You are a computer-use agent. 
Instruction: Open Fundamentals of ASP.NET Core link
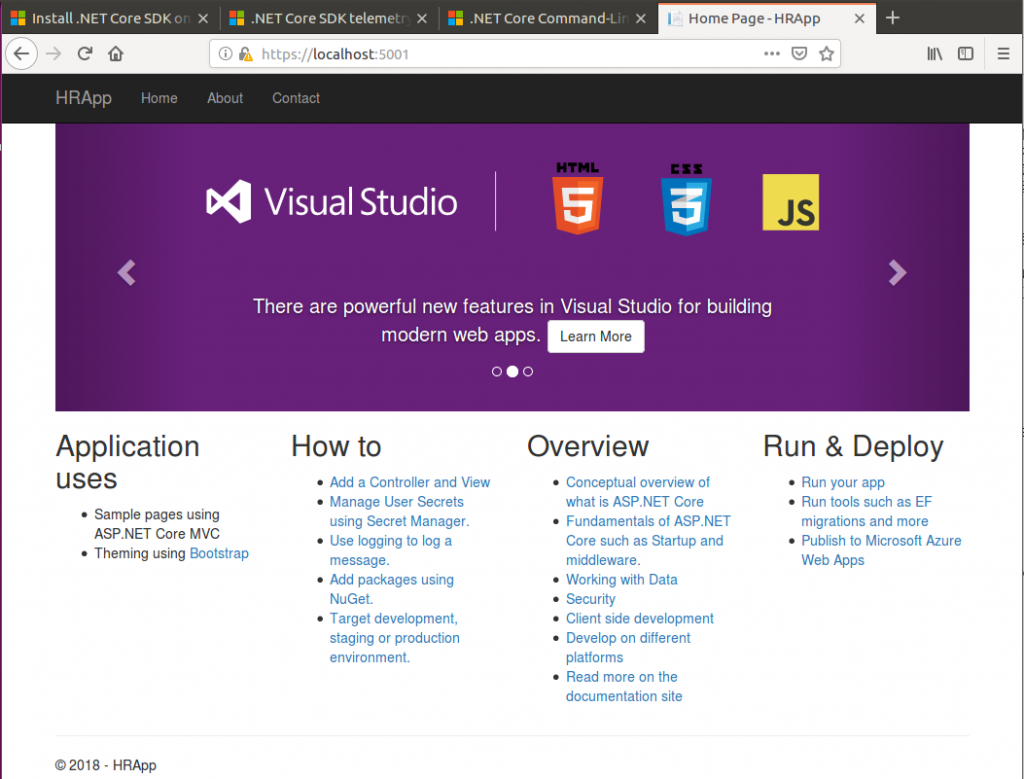648,540
